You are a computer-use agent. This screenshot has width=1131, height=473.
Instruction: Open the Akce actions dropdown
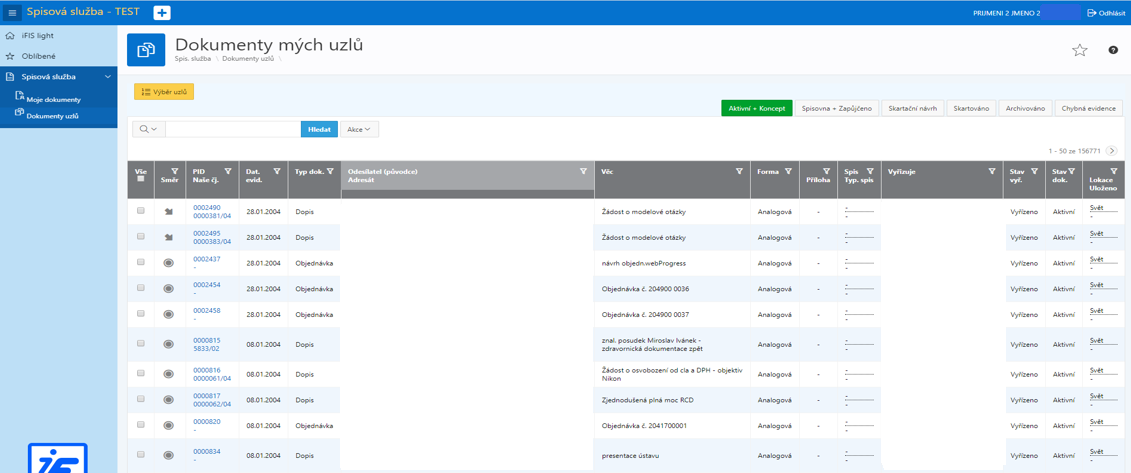(x=358, y=129)
